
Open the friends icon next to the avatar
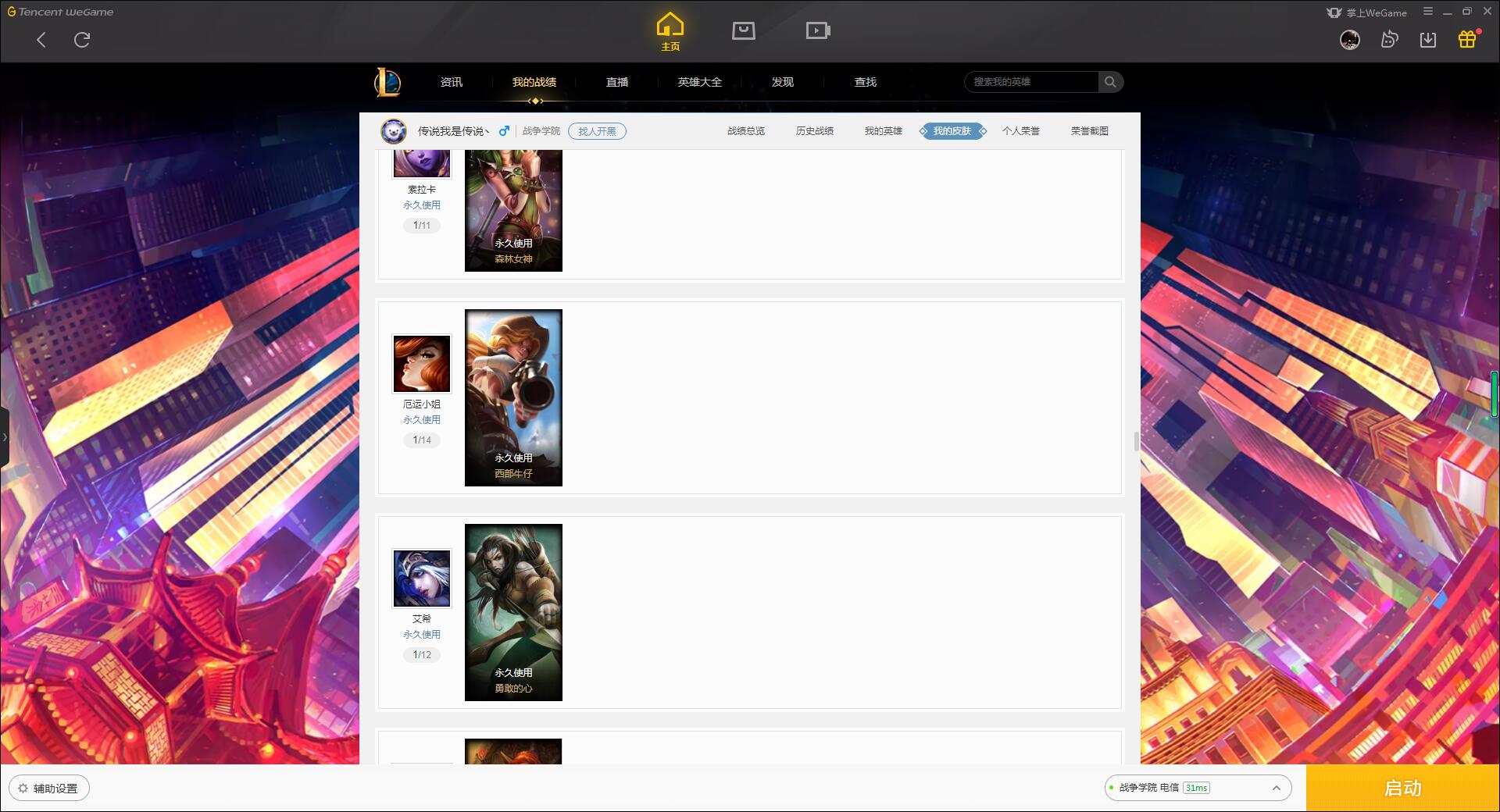pos(1389,40)
